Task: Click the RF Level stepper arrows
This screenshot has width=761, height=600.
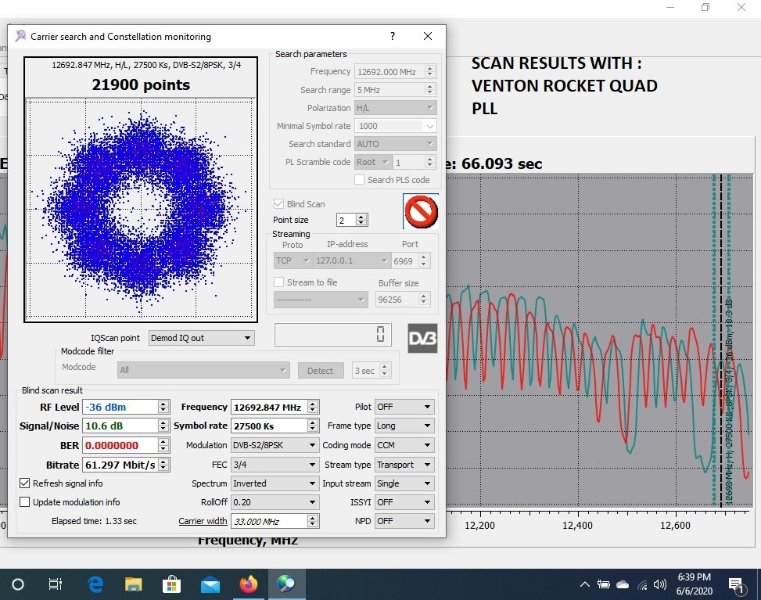Action: 164,407
